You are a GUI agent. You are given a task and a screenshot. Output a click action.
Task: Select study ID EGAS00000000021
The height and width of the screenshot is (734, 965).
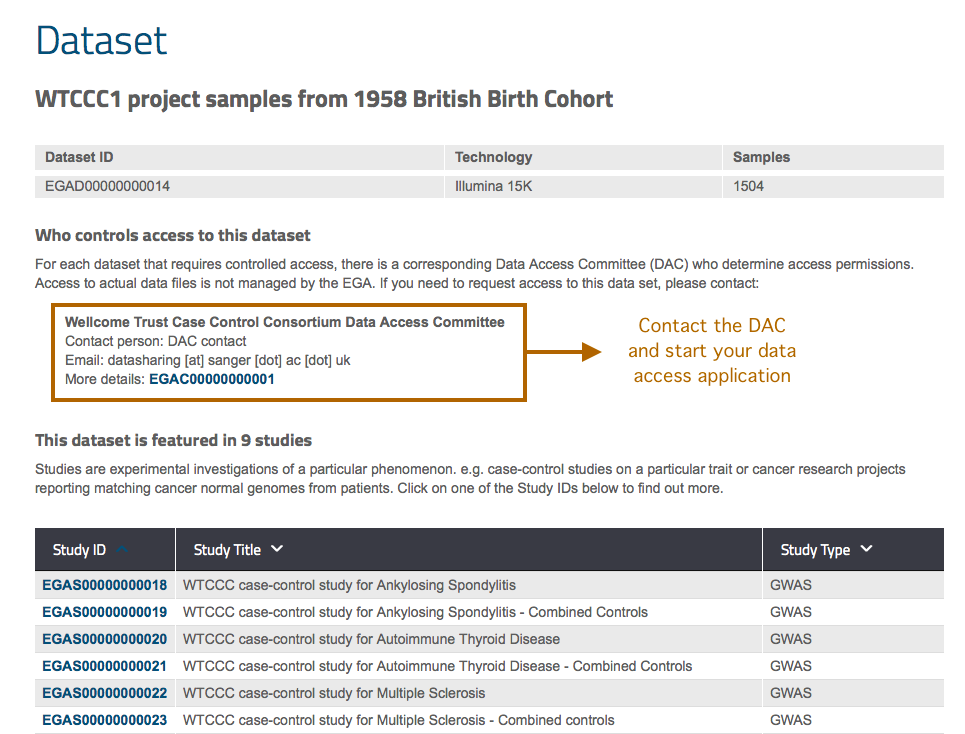click(104, 666)
